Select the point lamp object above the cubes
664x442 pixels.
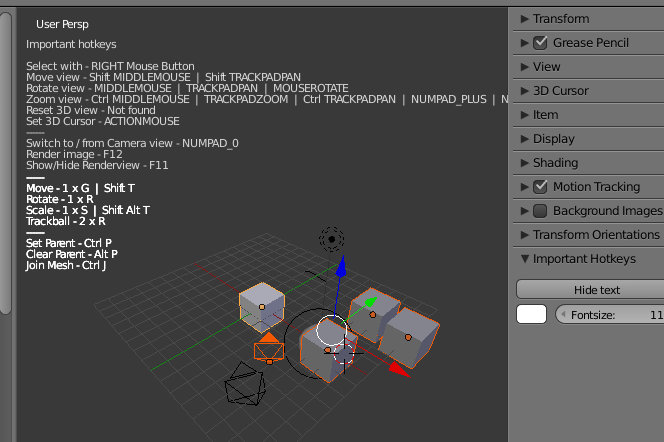pos(331,239)
